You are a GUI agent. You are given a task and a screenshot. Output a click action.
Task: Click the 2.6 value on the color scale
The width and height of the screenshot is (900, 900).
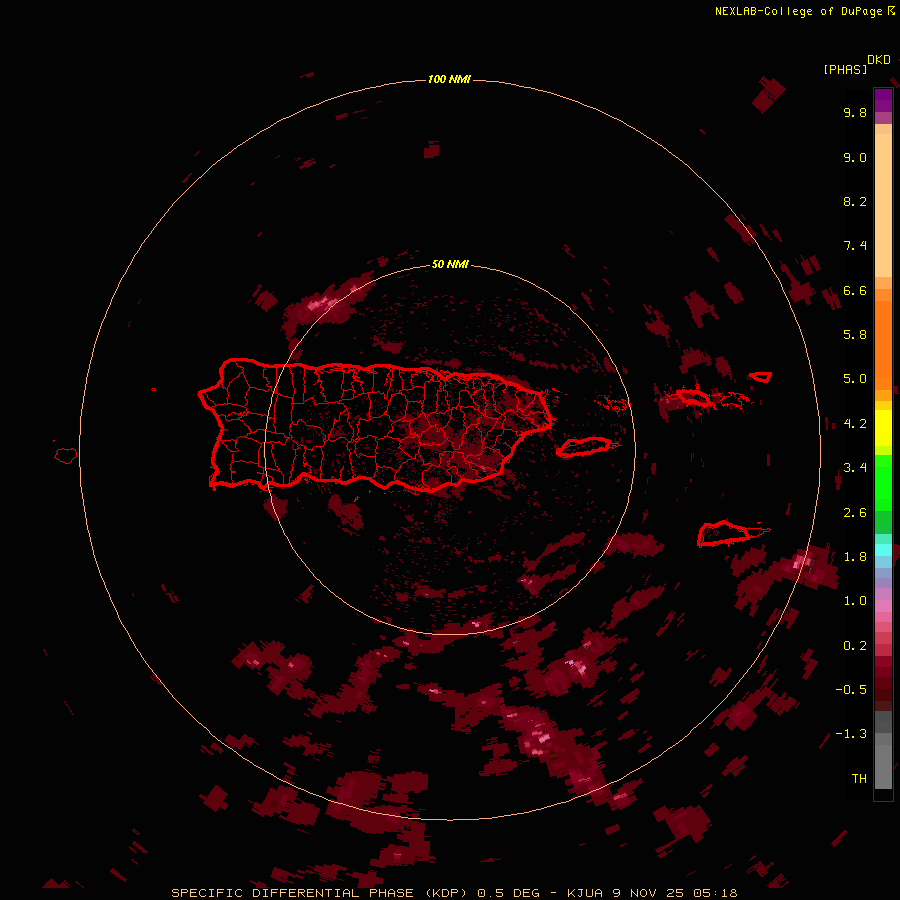[x=855, y=513]
